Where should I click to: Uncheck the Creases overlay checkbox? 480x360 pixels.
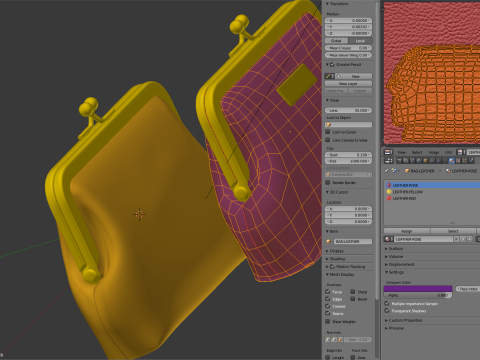click(328, 306)
